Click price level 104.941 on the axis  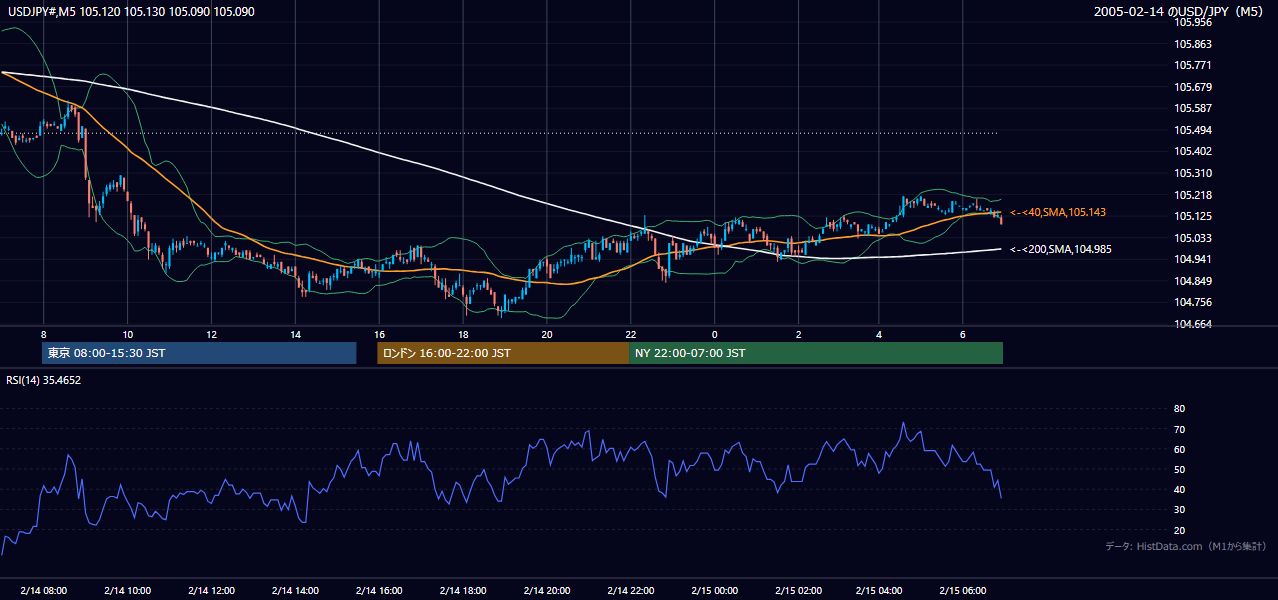coord(1192,259)
